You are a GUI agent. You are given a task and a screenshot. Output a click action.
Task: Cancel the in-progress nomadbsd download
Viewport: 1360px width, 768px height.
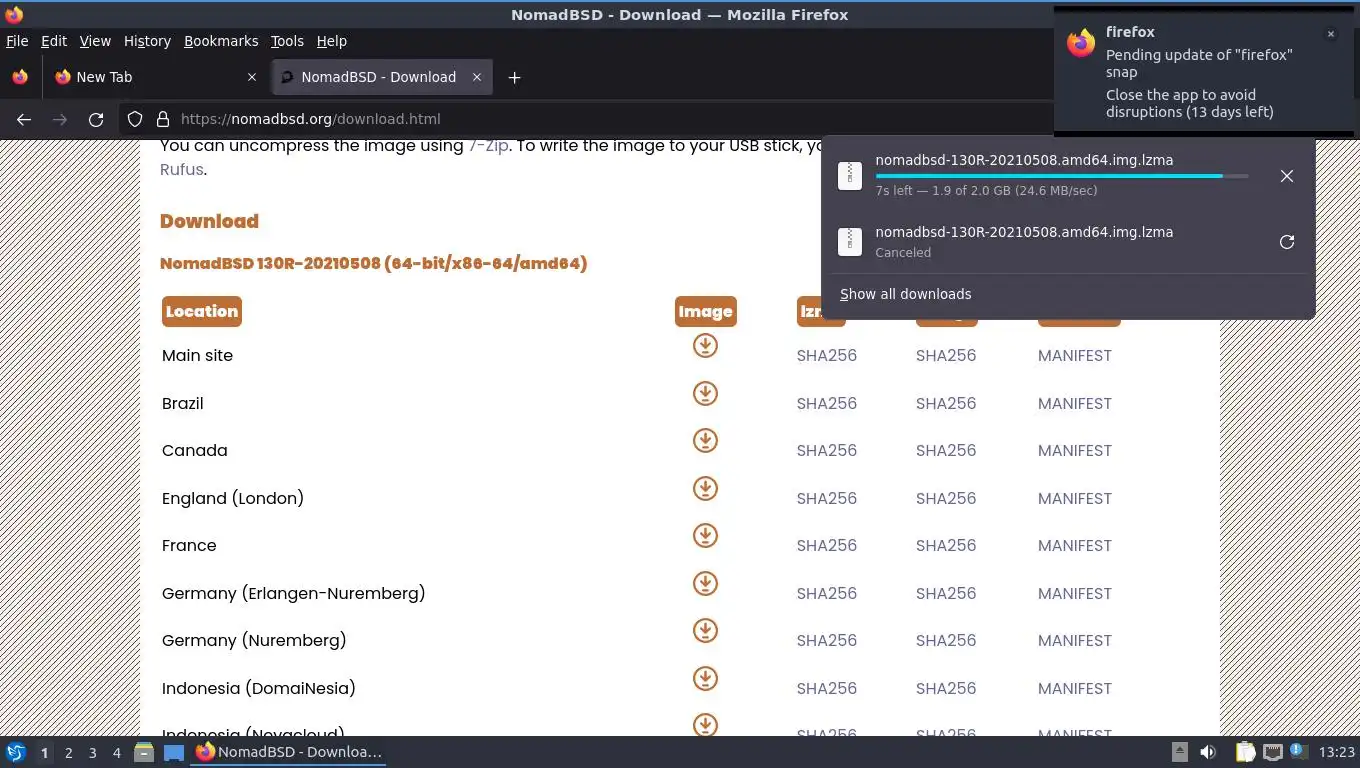[x=1287, y=176]
